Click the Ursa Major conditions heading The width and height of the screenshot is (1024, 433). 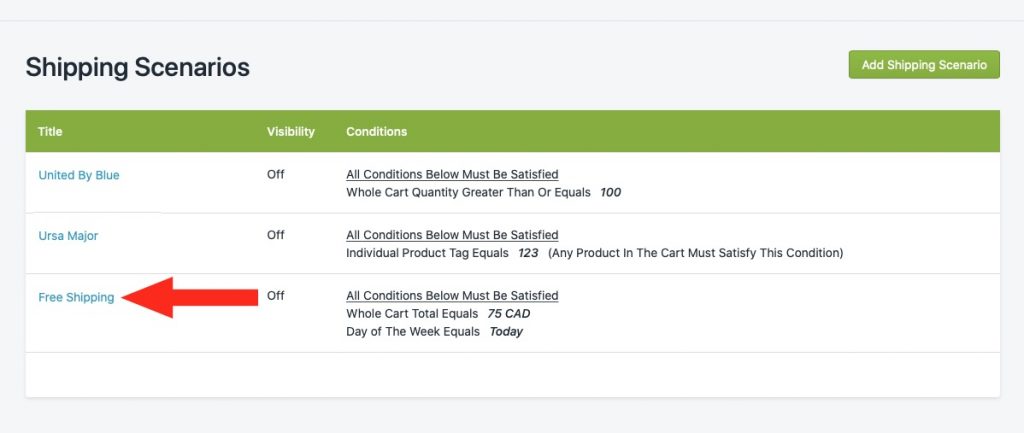453,235
